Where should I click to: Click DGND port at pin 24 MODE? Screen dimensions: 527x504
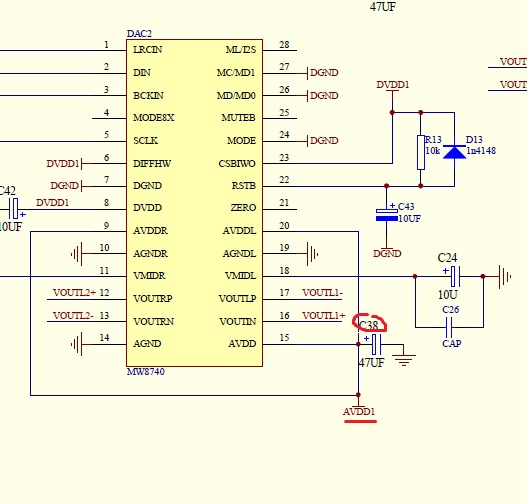click(x=323, y=140)
